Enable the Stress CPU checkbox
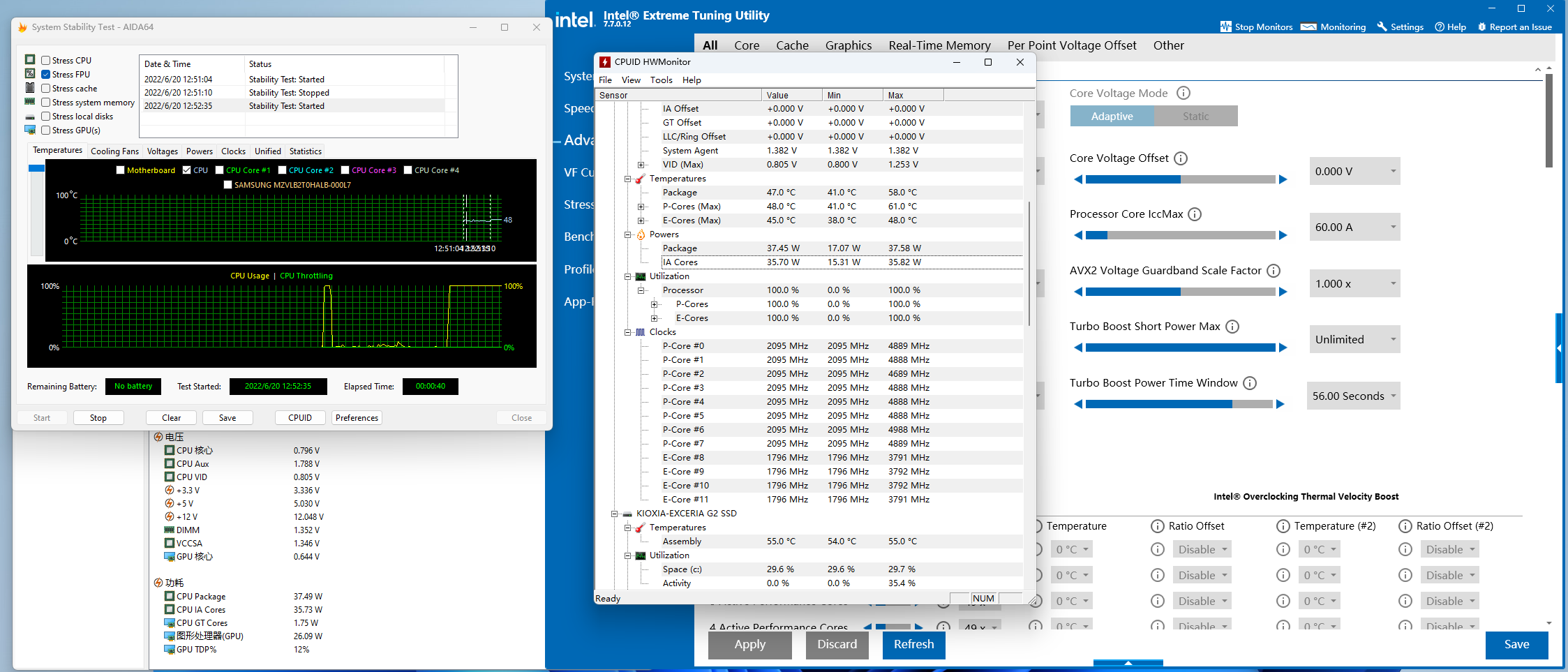The image size is (1568, 672). point(46,61)
